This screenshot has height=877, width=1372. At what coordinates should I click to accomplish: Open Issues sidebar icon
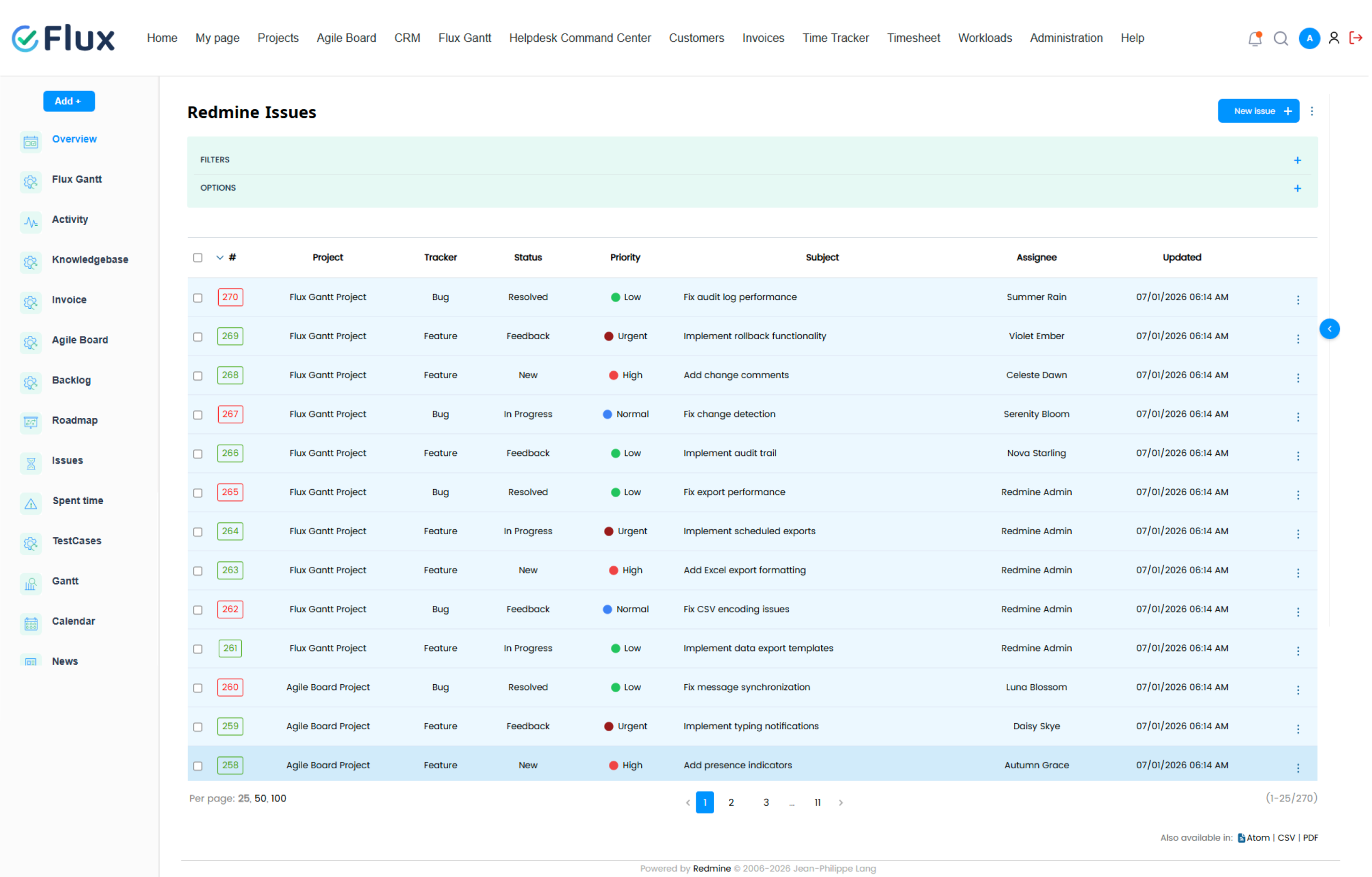31,463
